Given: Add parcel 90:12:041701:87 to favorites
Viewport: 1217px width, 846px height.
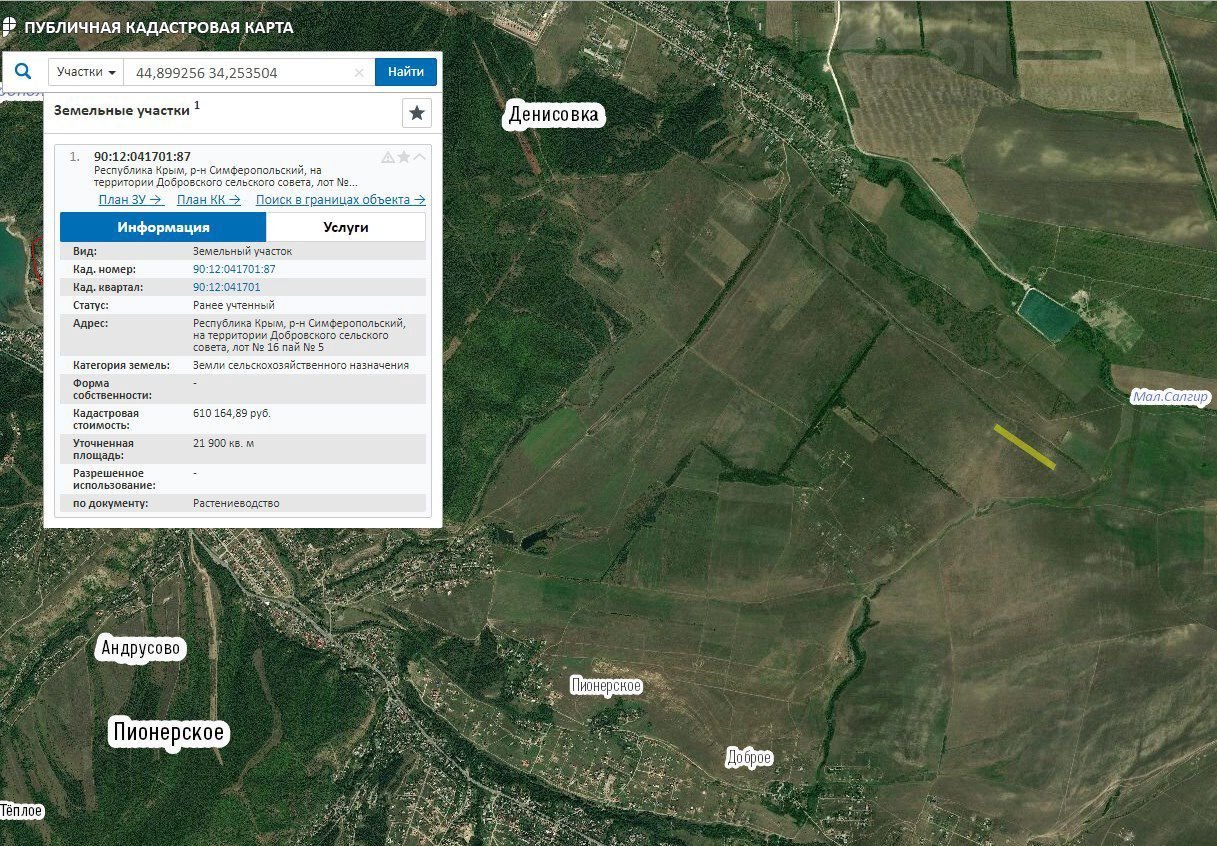Looking at the screenshot, I should pos(404,157).
